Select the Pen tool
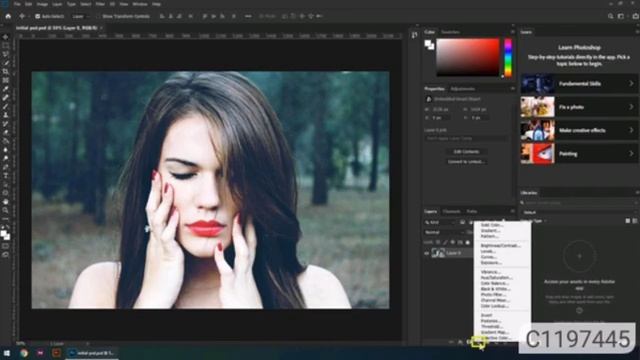This screenshot has height=360, width=640. pos(5,167)
